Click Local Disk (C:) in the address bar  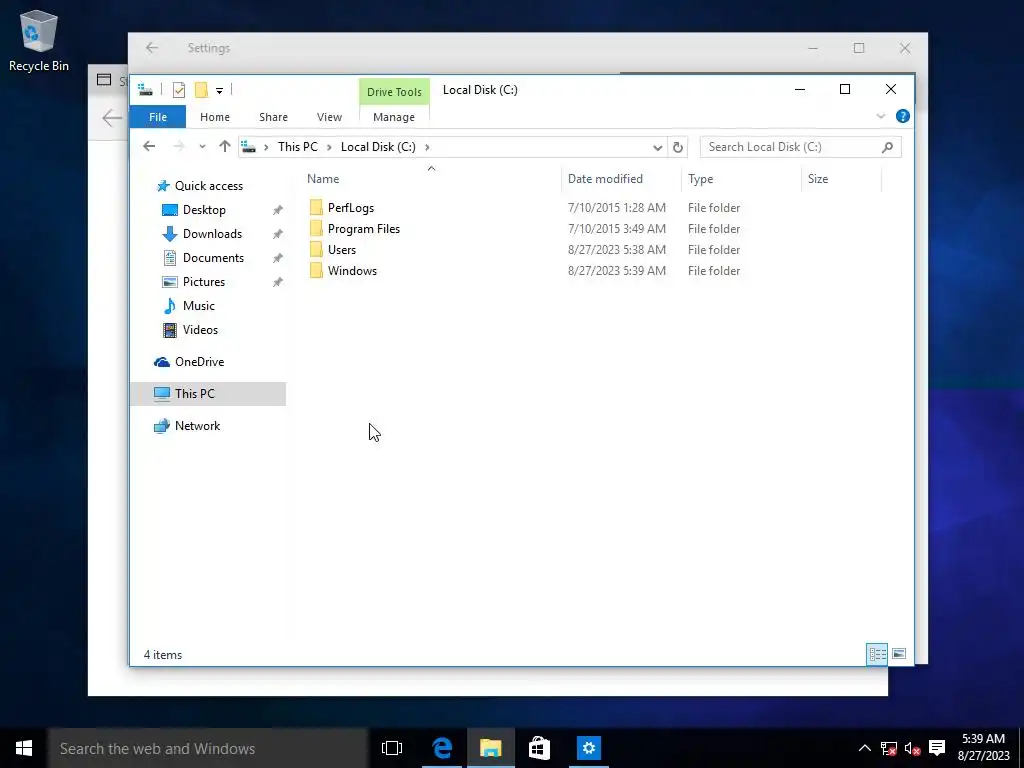[x=378, y=147]
